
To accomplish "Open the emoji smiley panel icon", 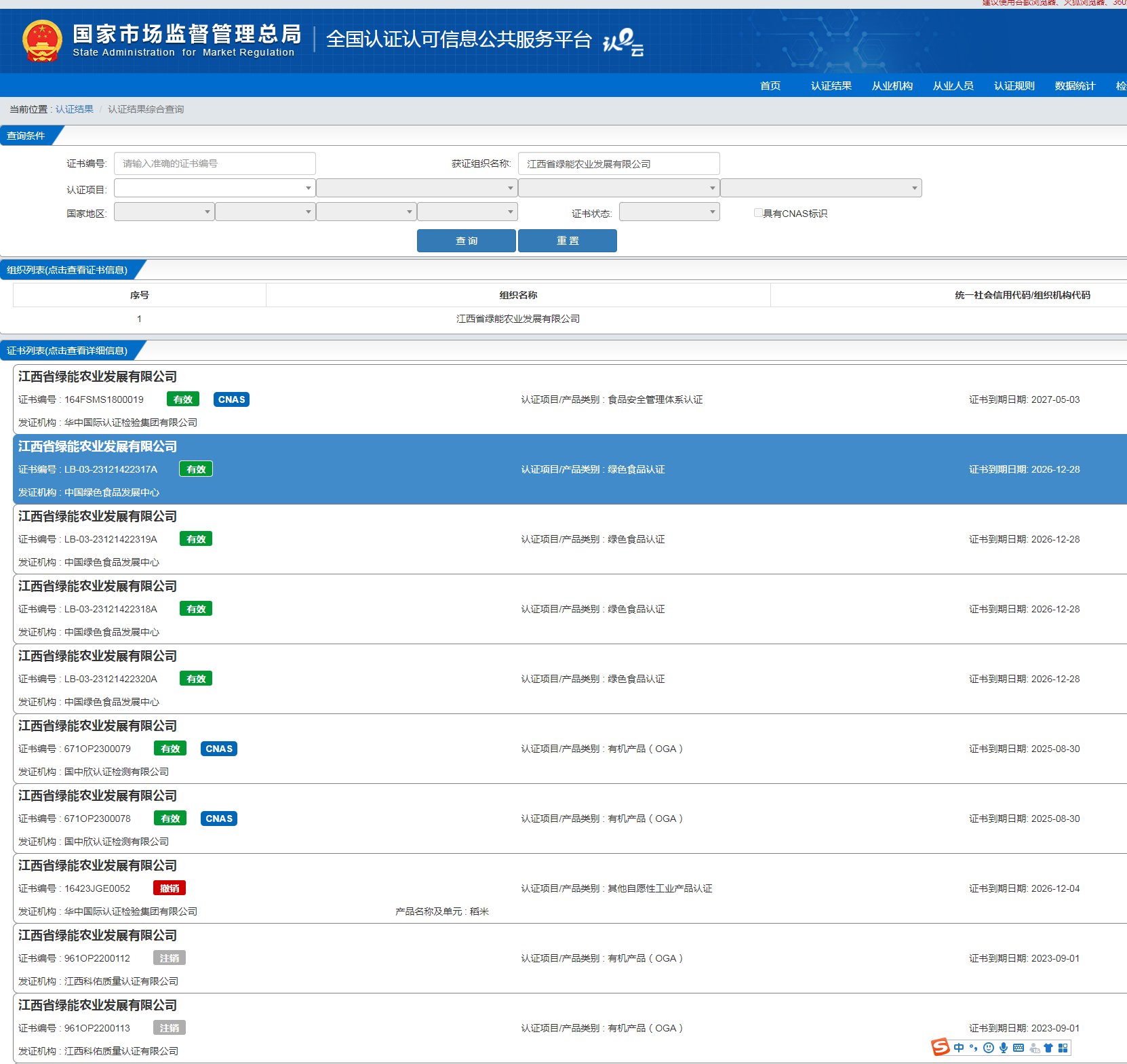I will coord(989,1048).
